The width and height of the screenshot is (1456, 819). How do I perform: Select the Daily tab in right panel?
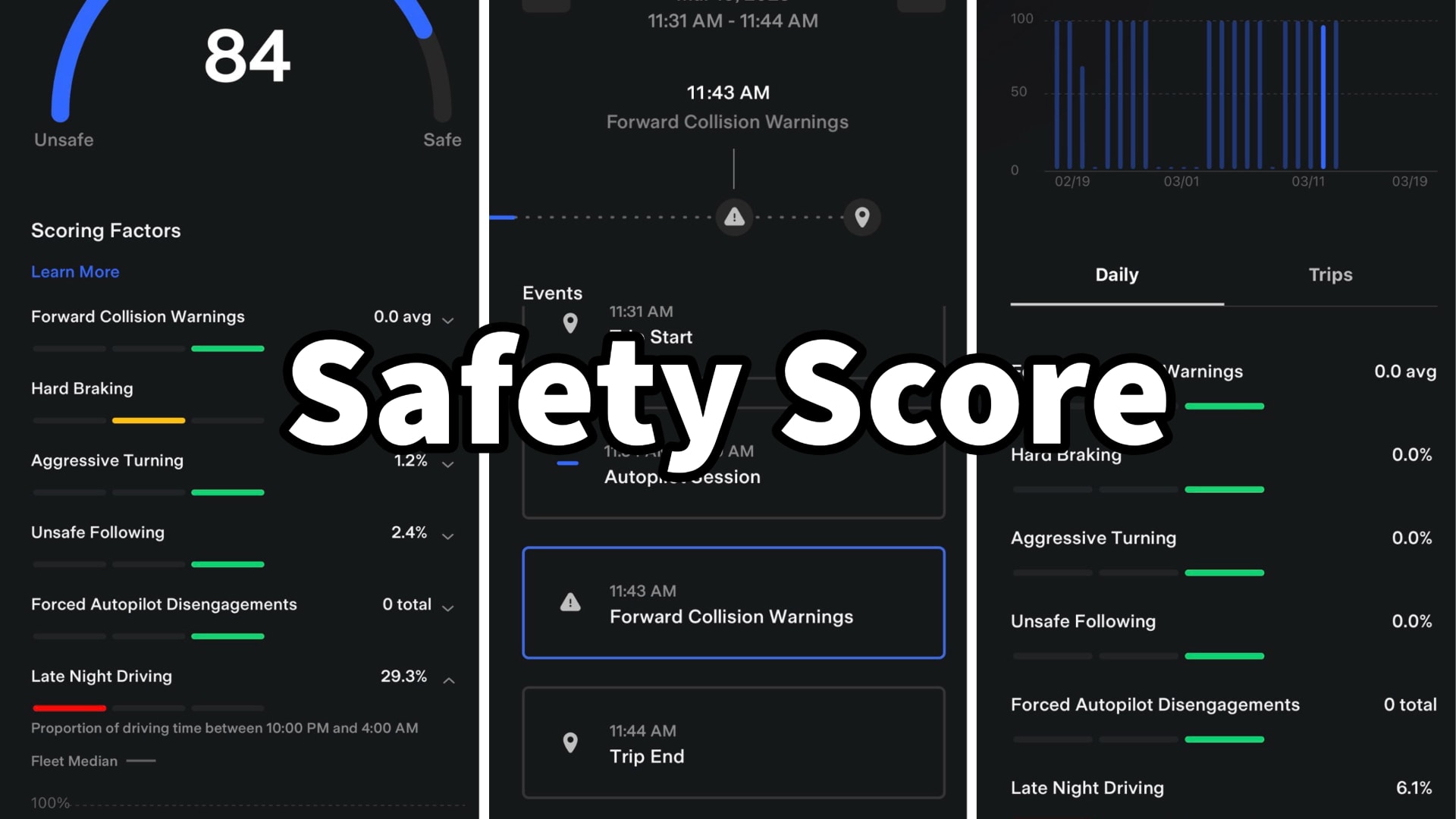tap(1117, 275)
